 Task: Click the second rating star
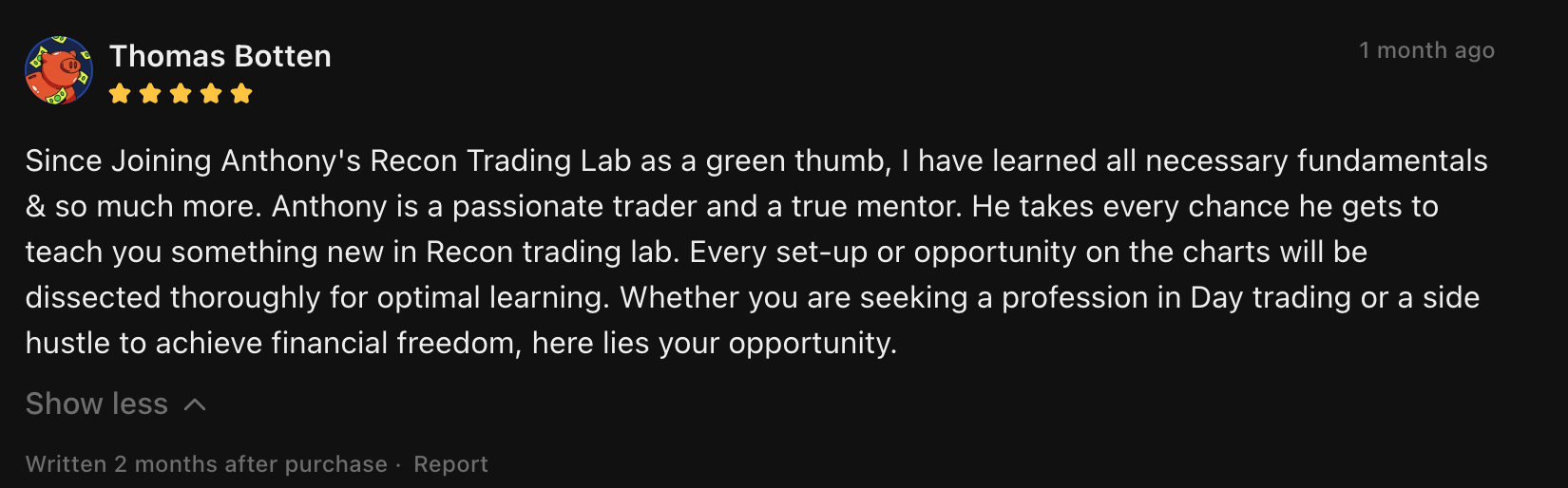[x=150, y=93]
